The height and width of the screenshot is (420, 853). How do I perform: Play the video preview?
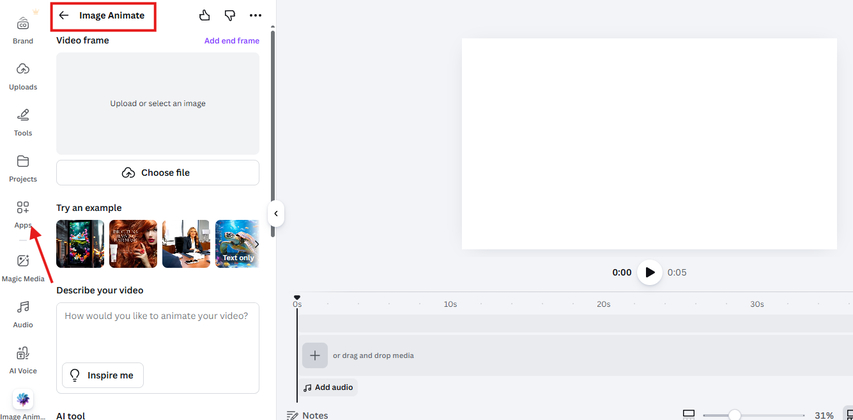click(650, 272)
